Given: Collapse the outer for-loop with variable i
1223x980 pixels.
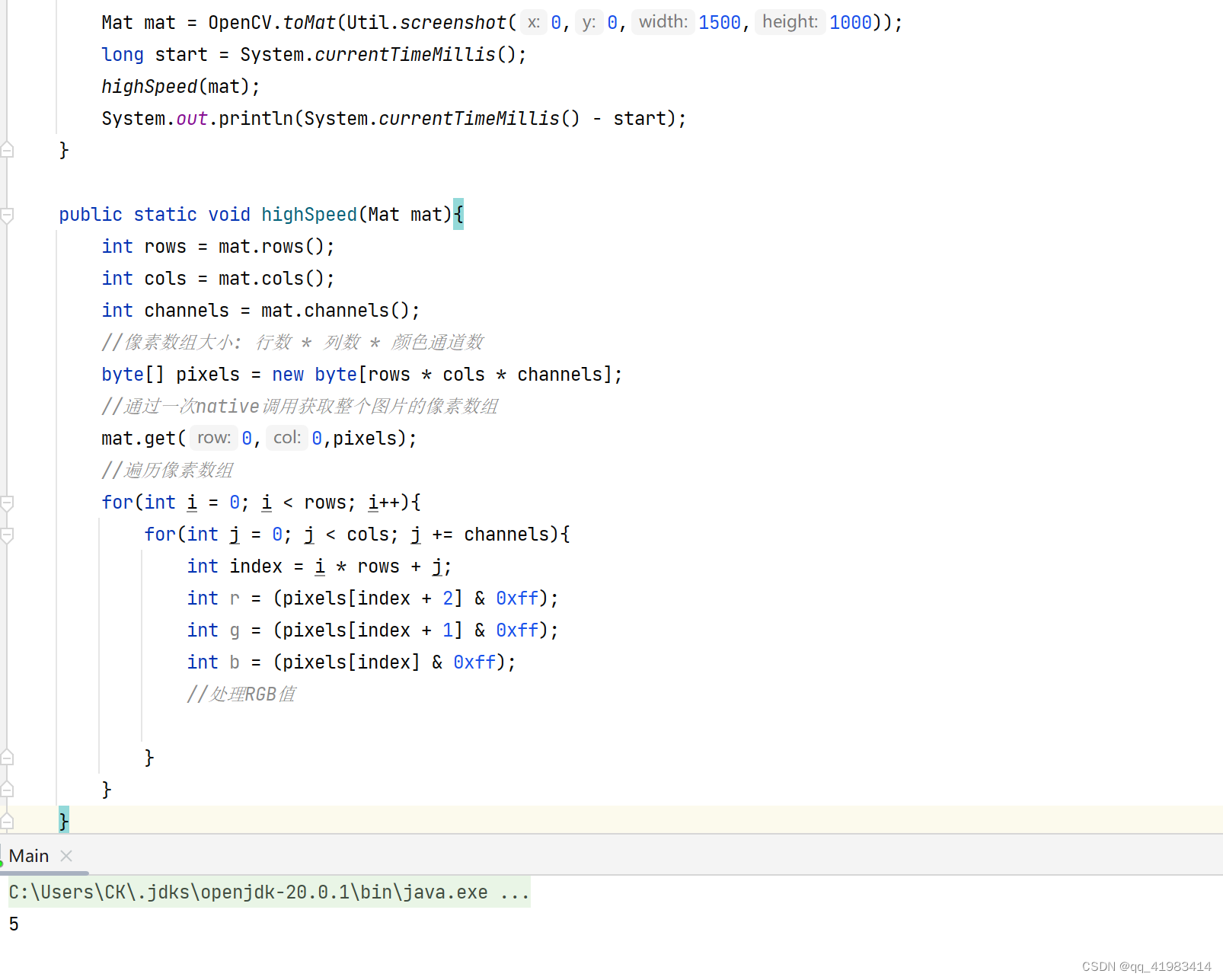Looking at the screenshot, I should pyautogui.click(x=7, y=503).
